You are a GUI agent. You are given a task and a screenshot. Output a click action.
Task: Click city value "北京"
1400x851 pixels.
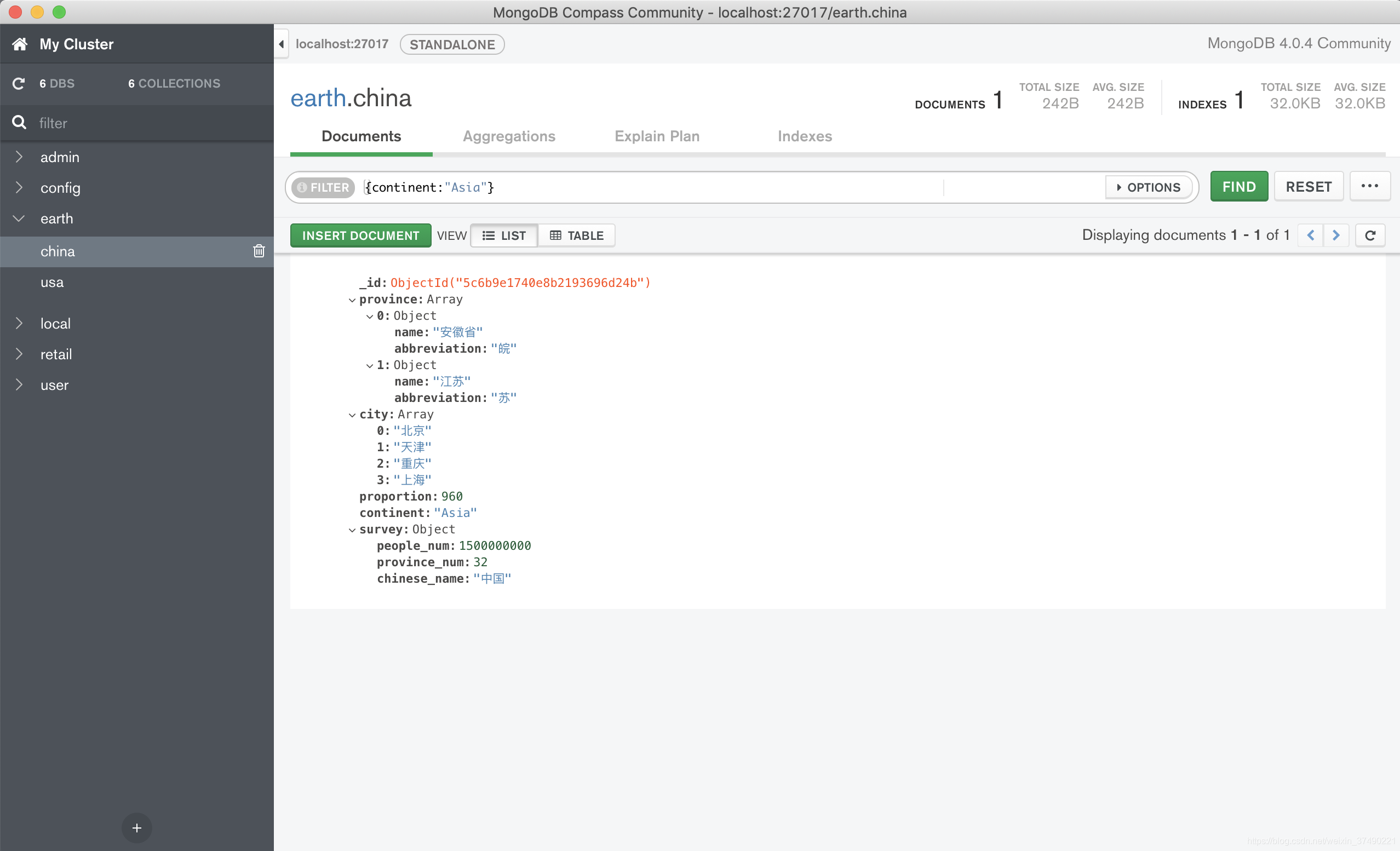[412, 430]
